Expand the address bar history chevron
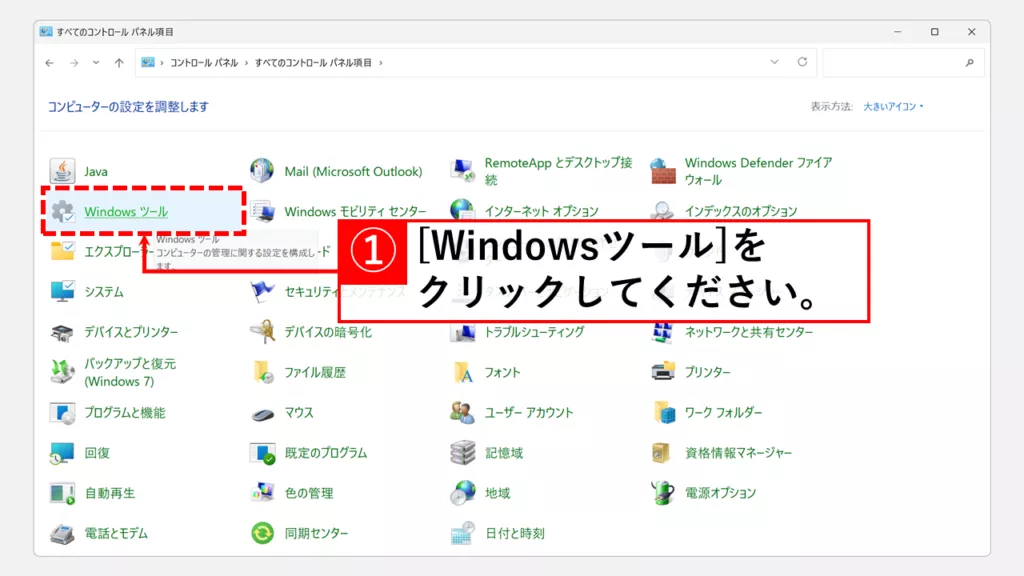The width and height of the screenshot is (1024, 576). coord(774,62)
